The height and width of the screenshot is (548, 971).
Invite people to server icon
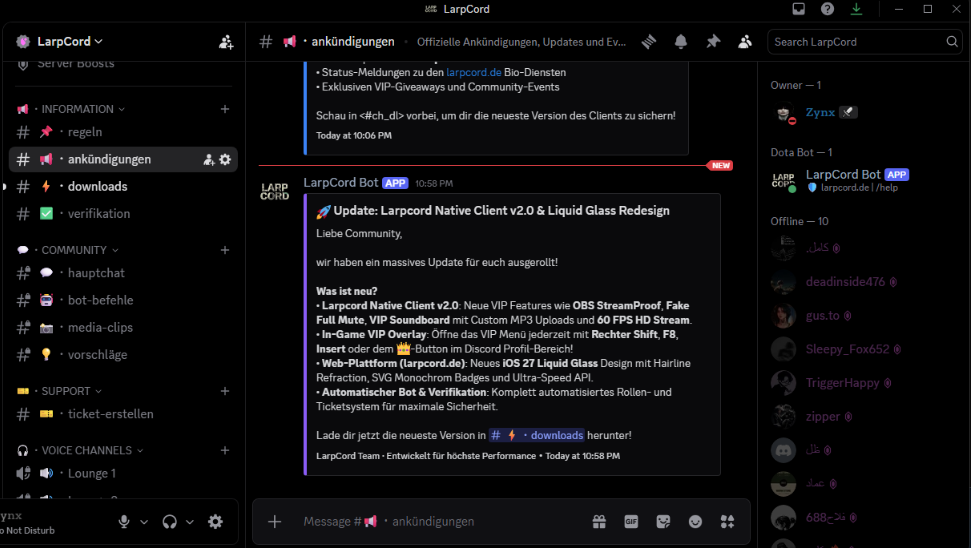click(x=226, y=41)
